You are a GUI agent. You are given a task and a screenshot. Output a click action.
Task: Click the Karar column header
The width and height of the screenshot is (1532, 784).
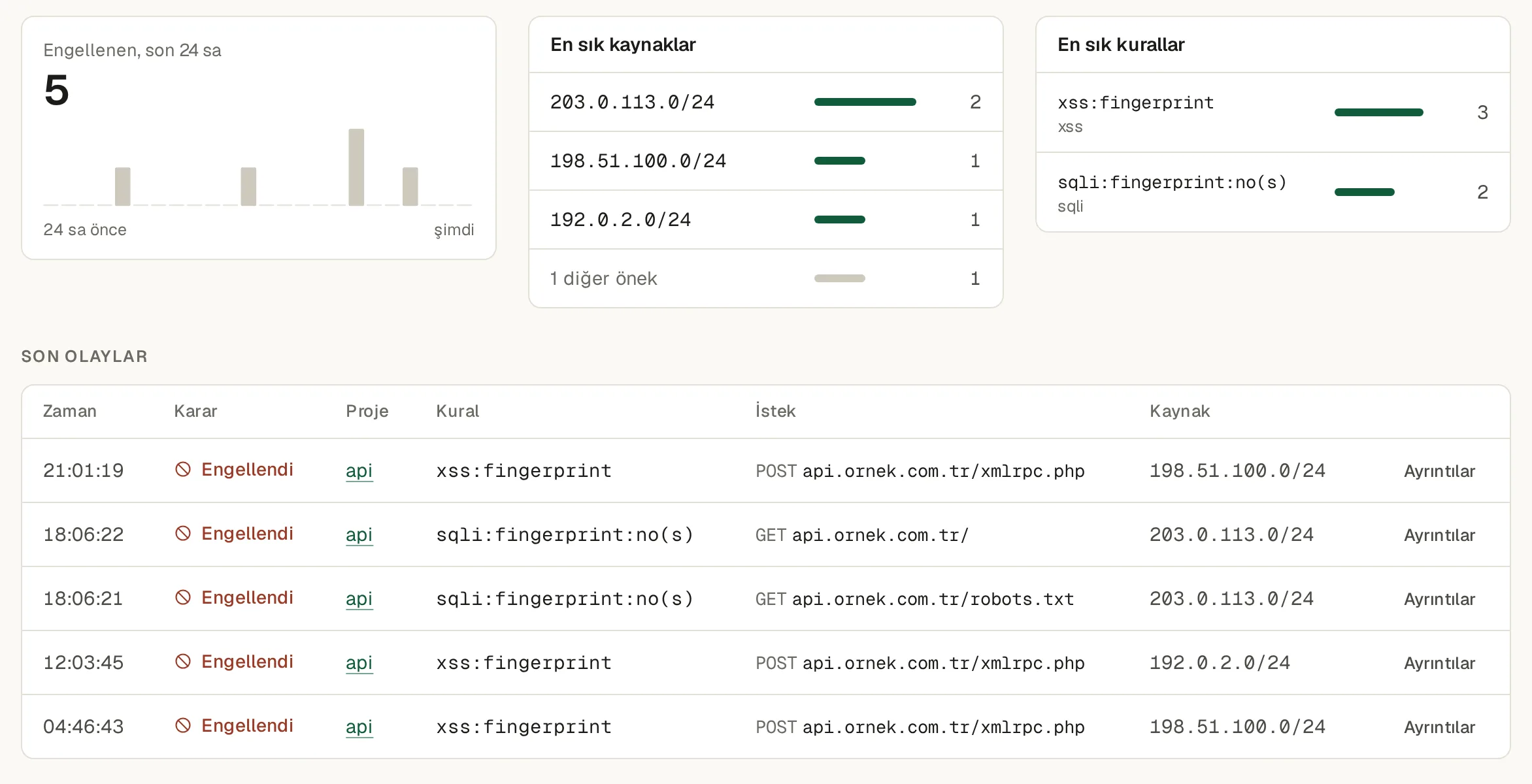(x=195, y=411)
